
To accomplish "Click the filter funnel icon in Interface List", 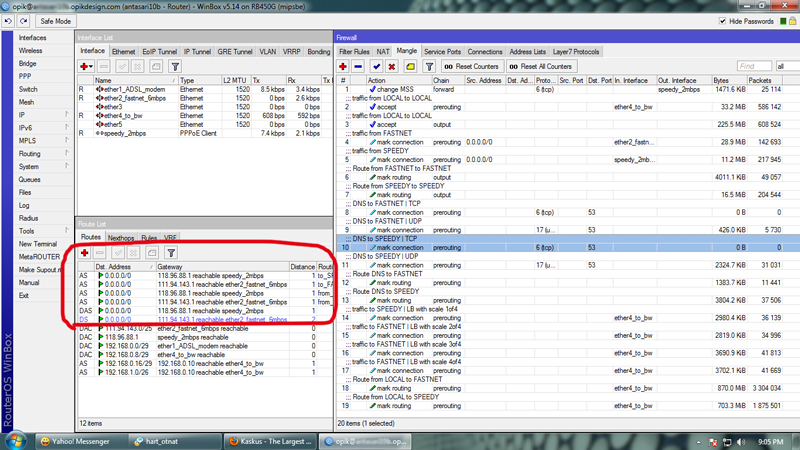I will pyautogui.click(x=174, y=67).
